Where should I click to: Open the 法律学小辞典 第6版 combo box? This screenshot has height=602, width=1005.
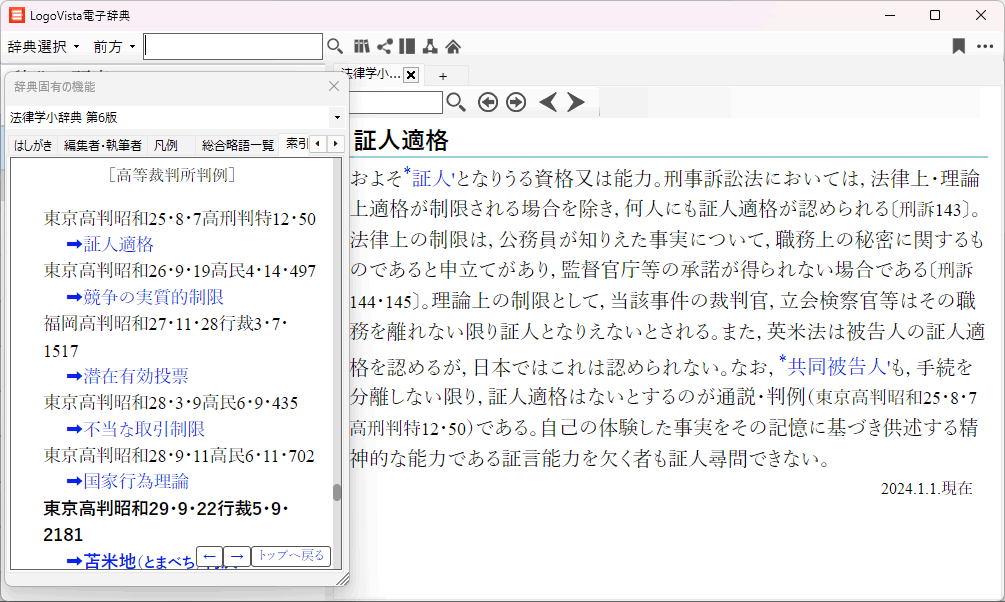click(x=175, y=117)
